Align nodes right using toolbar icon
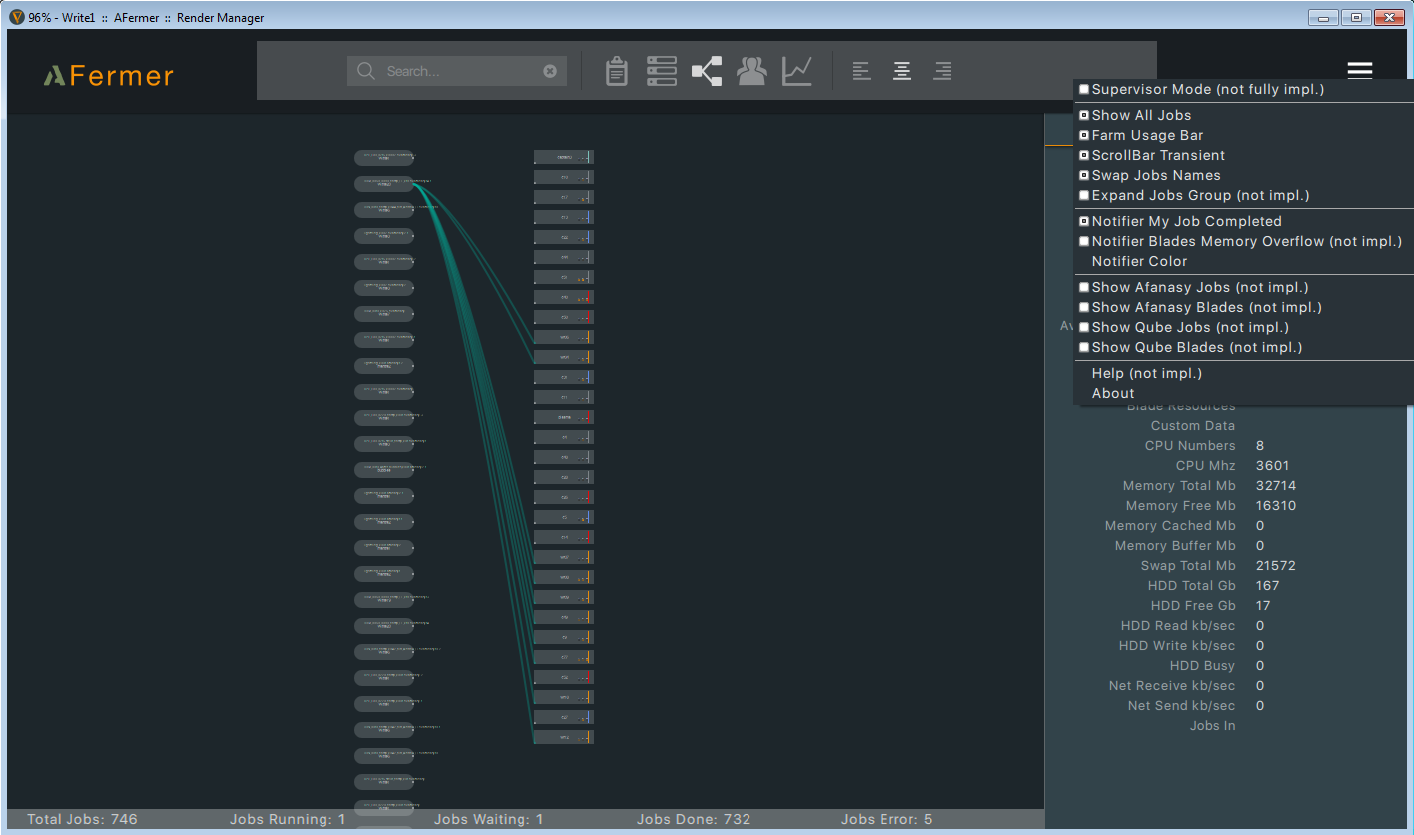The width and height of the screenshot is (1414, 835). (x=942, y=71)
